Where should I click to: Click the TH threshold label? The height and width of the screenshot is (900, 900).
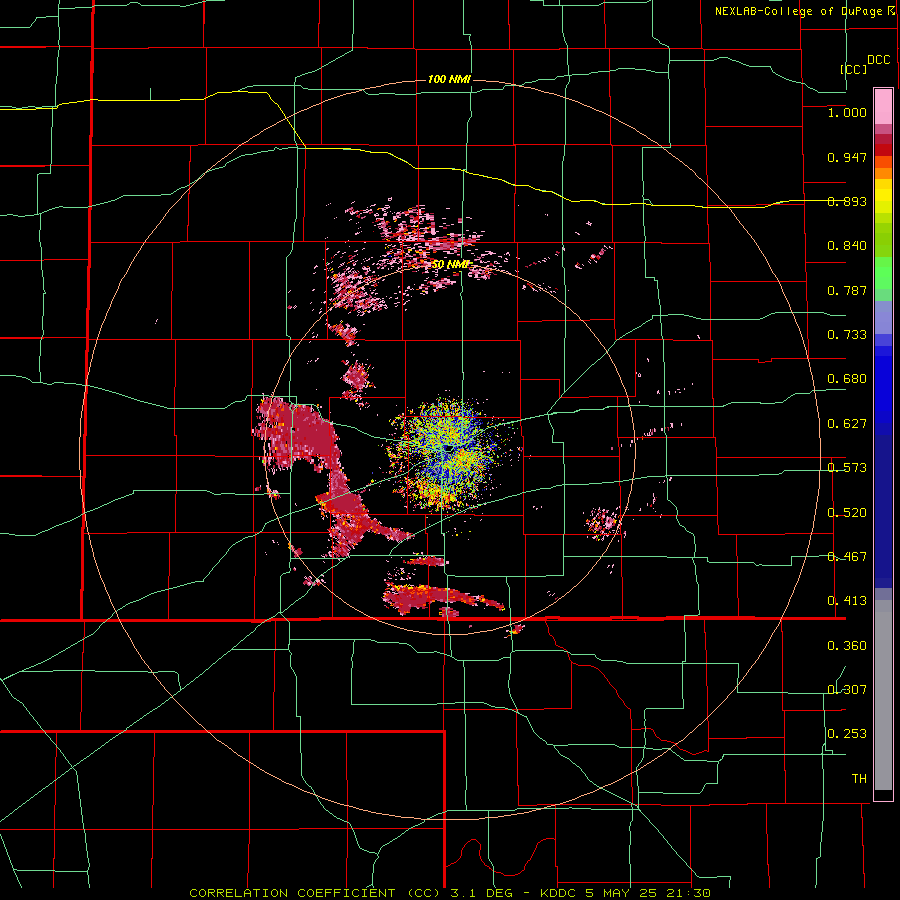(859, 779)
